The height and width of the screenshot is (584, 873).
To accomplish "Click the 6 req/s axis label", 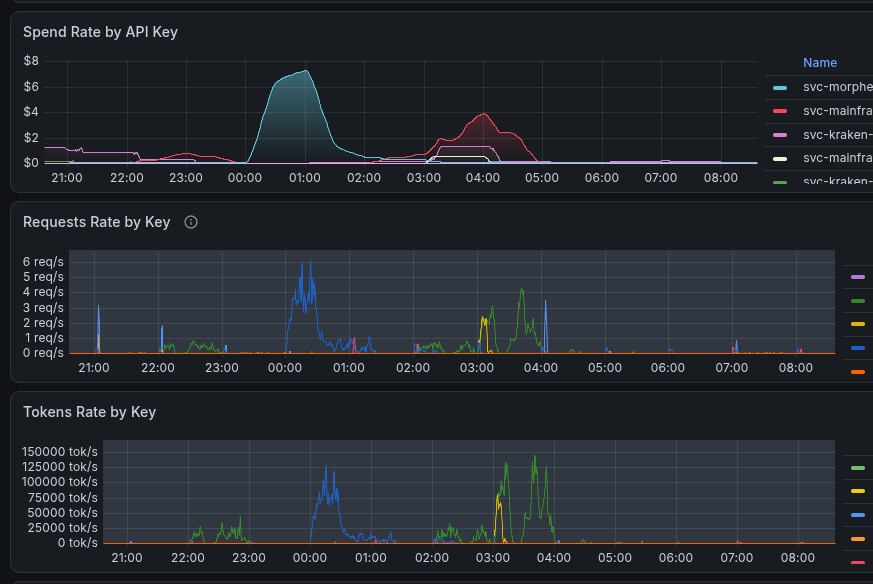I will [43, 262].
